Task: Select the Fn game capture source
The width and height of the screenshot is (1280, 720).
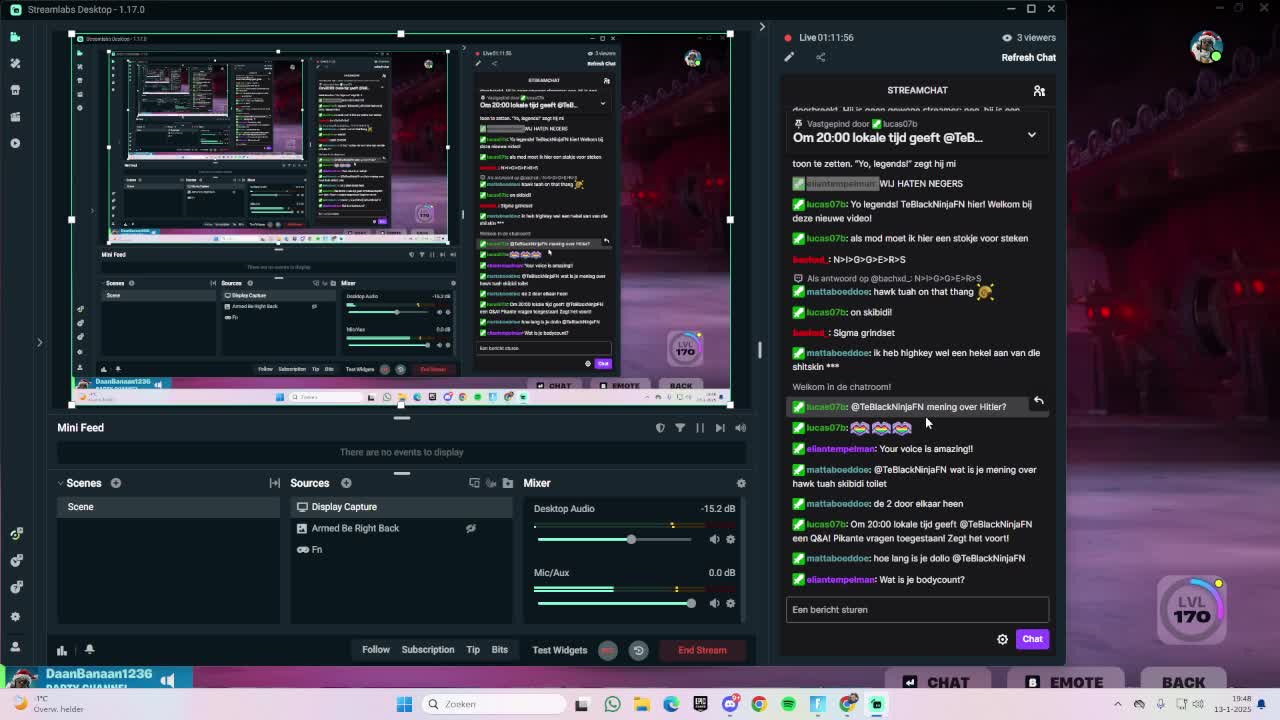Action: point(401,549)
